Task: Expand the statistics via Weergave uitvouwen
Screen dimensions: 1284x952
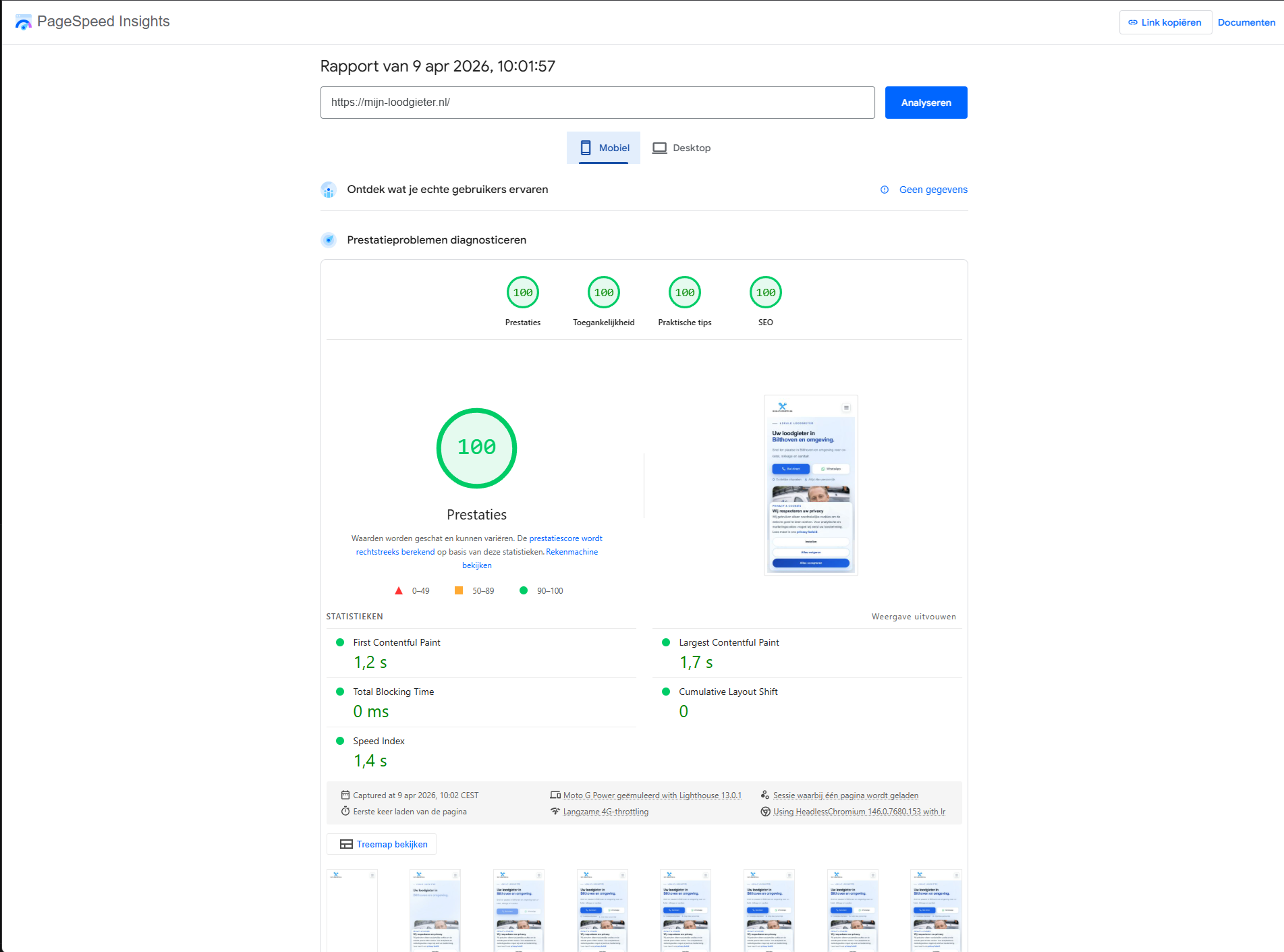Action: [x=913, y=616]
